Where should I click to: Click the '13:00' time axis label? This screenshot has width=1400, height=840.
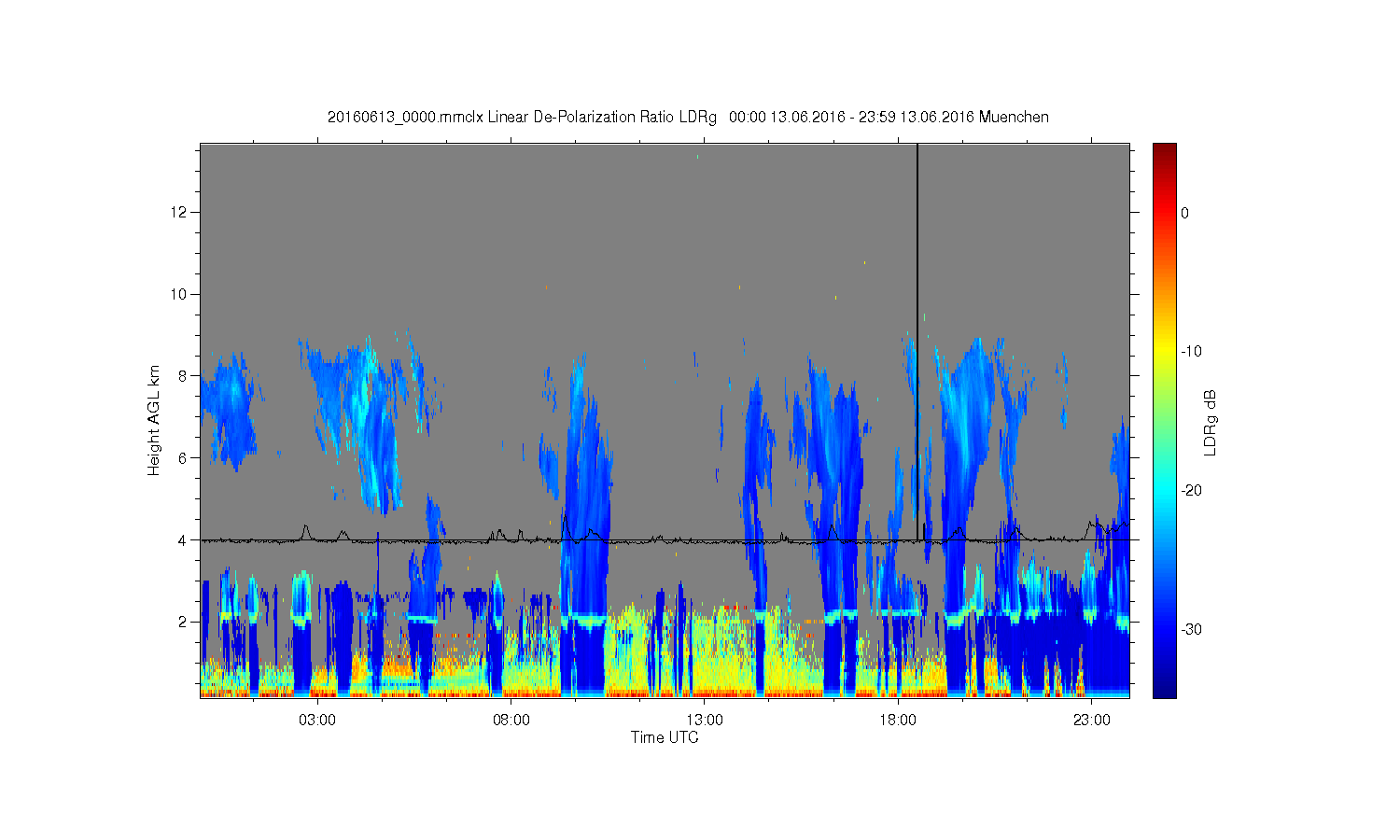point(705,721)
